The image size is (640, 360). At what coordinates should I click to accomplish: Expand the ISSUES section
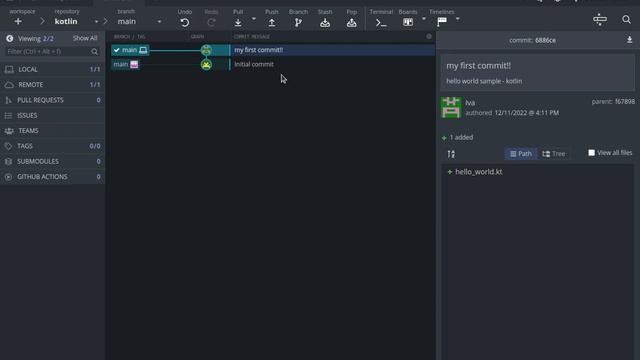tap(52, 116)
